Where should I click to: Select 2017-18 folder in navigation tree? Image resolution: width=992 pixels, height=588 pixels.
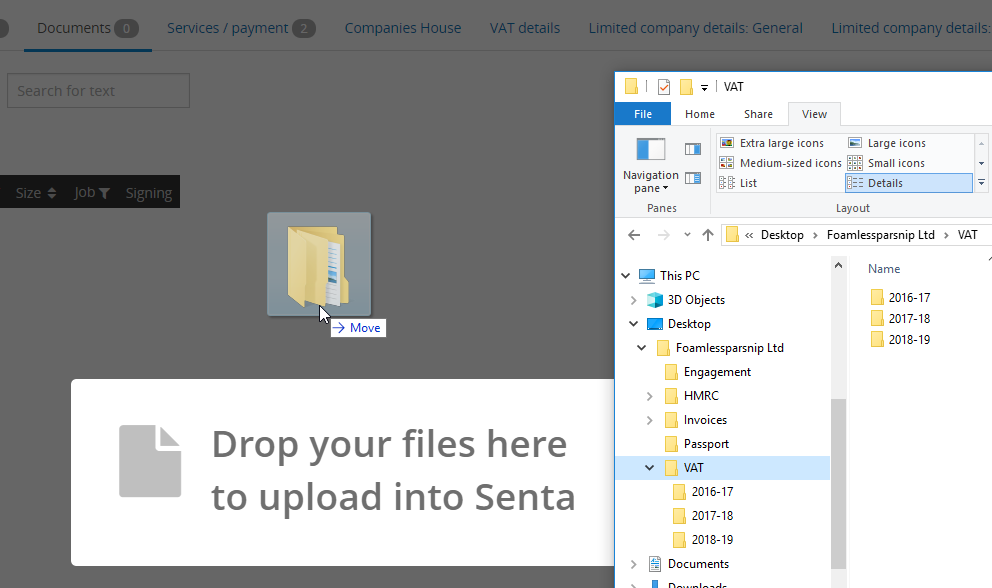pos(712,516)
